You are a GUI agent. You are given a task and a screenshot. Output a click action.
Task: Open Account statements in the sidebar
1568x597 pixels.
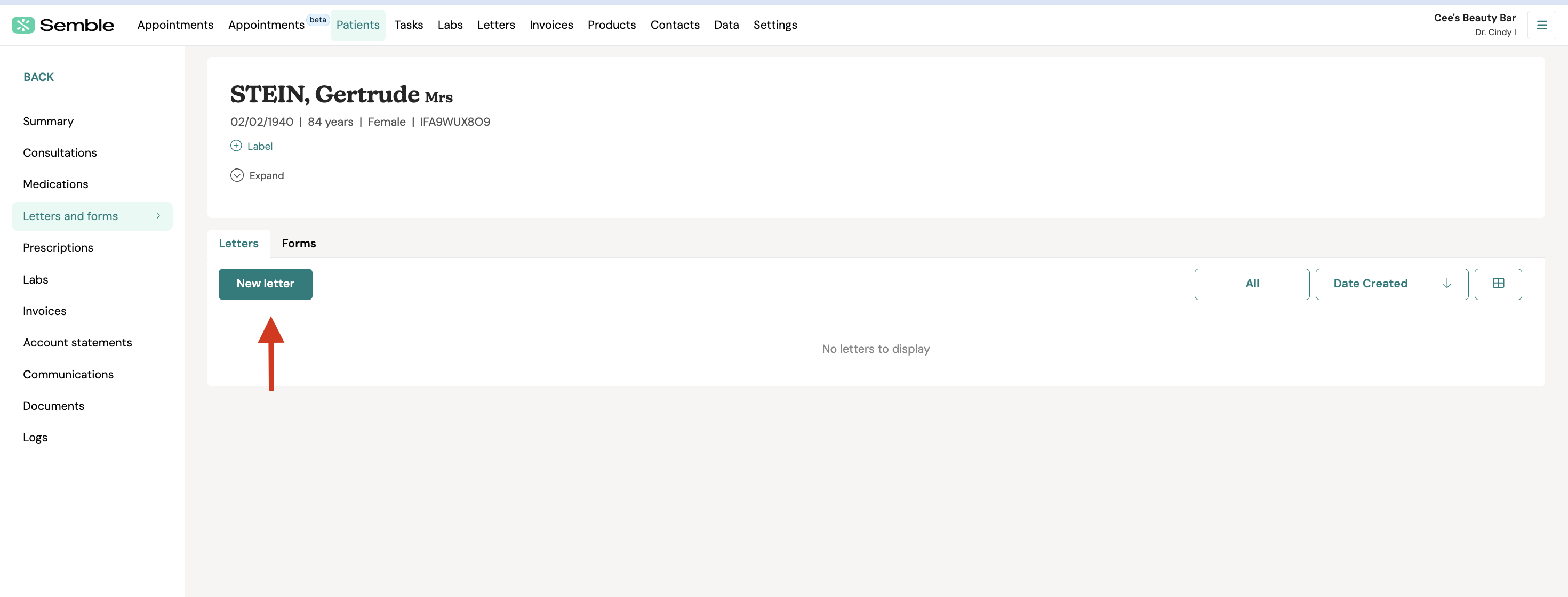tap(77, 343)
